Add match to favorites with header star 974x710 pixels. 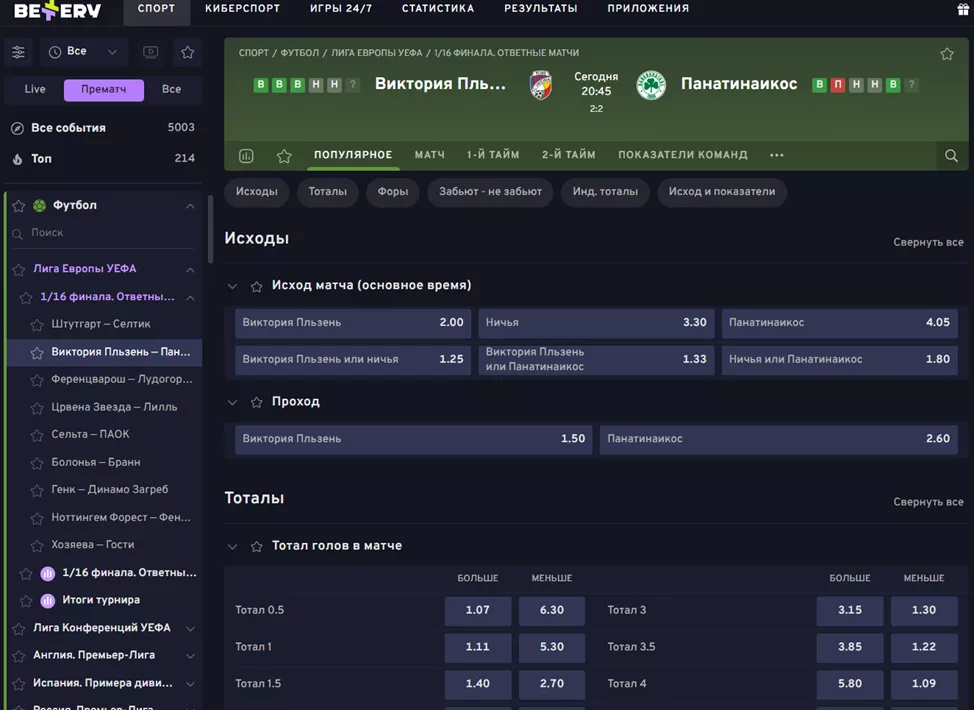point(946,54)
